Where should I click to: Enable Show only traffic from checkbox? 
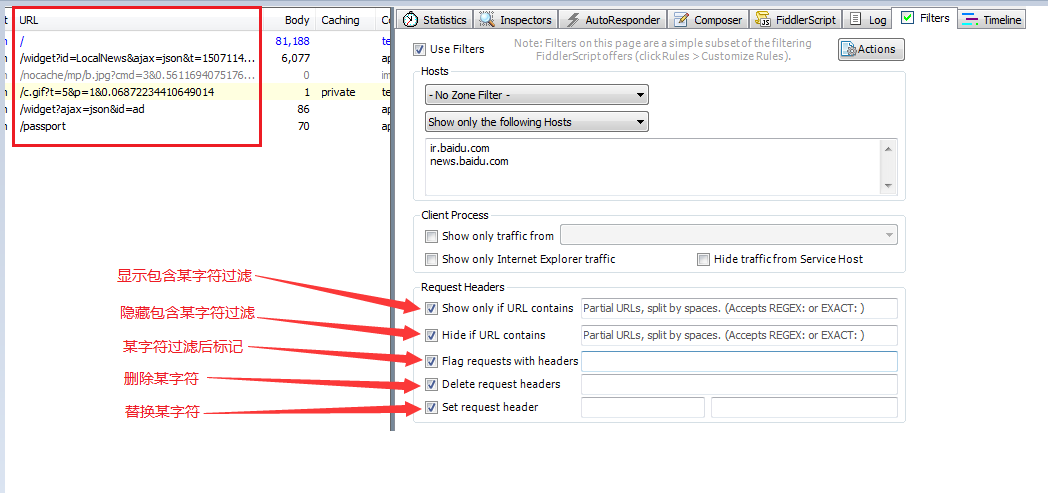tap(431, 236)
